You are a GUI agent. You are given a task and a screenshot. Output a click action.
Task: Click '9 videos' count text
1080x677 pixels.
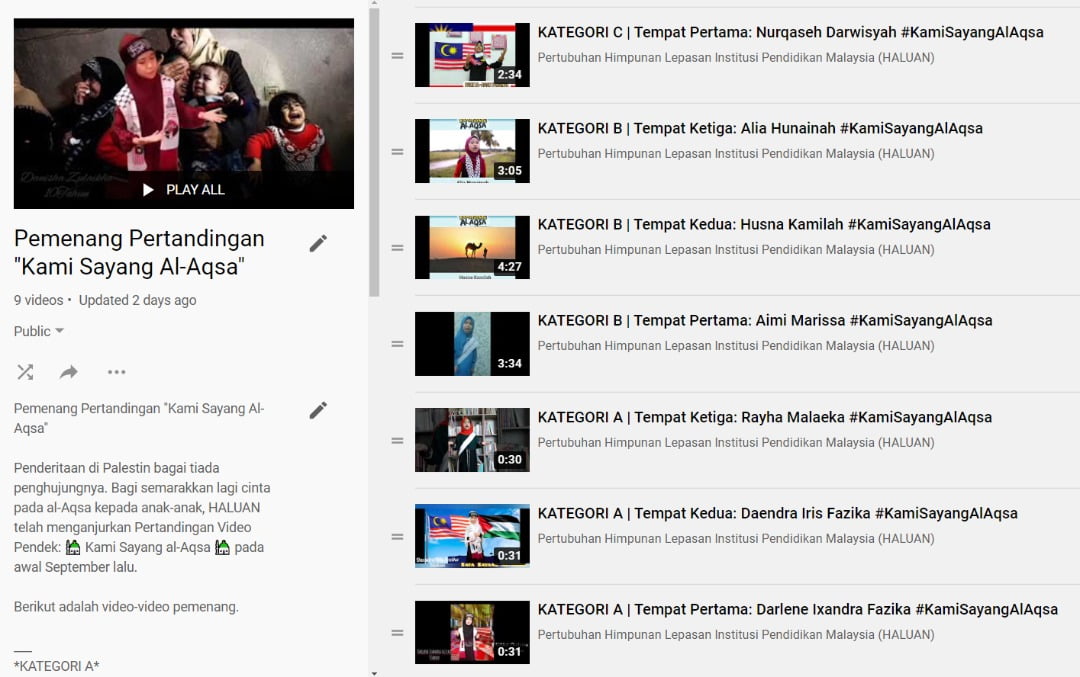39,300
